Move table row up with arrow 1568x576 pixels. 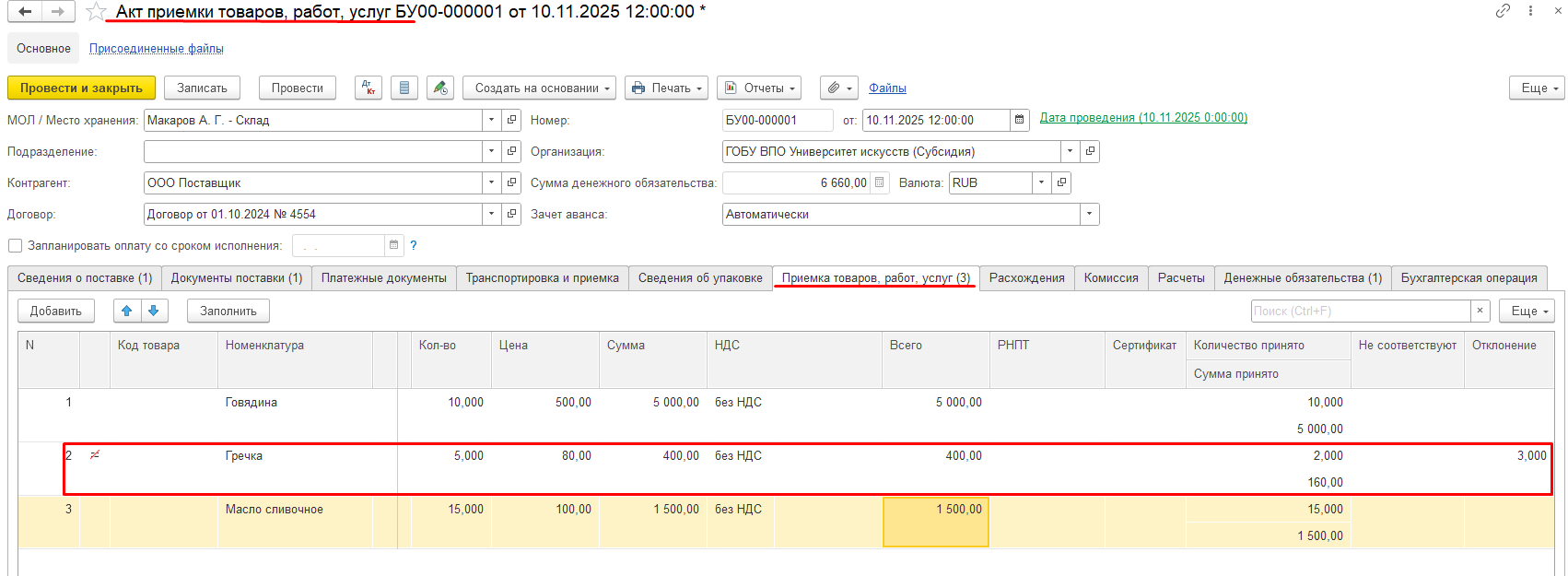(x=127, y=312)
